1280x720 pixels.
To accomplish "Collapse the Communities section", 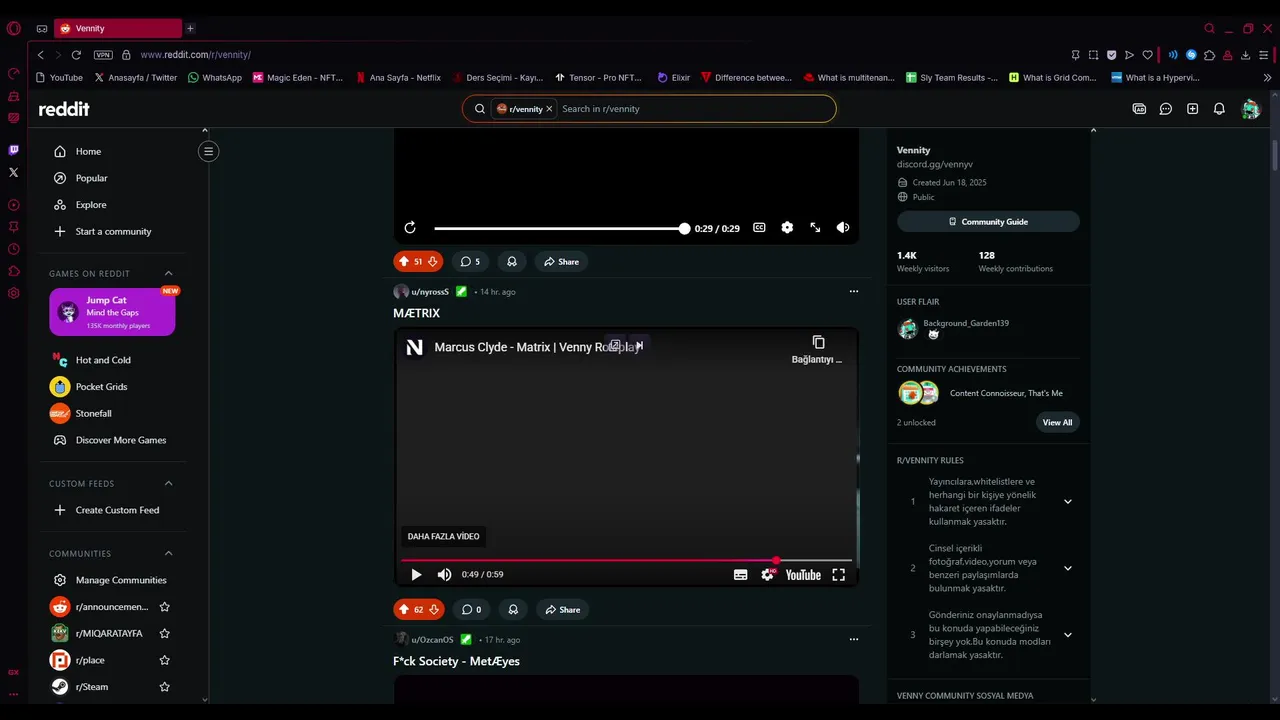I will tap(168, 553).
